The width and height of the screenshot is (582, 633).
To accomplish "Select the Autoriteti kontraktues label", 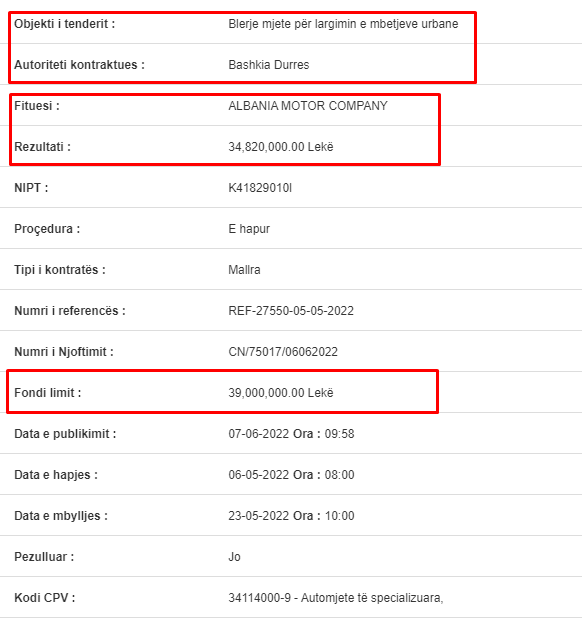I will click(79, 65).
